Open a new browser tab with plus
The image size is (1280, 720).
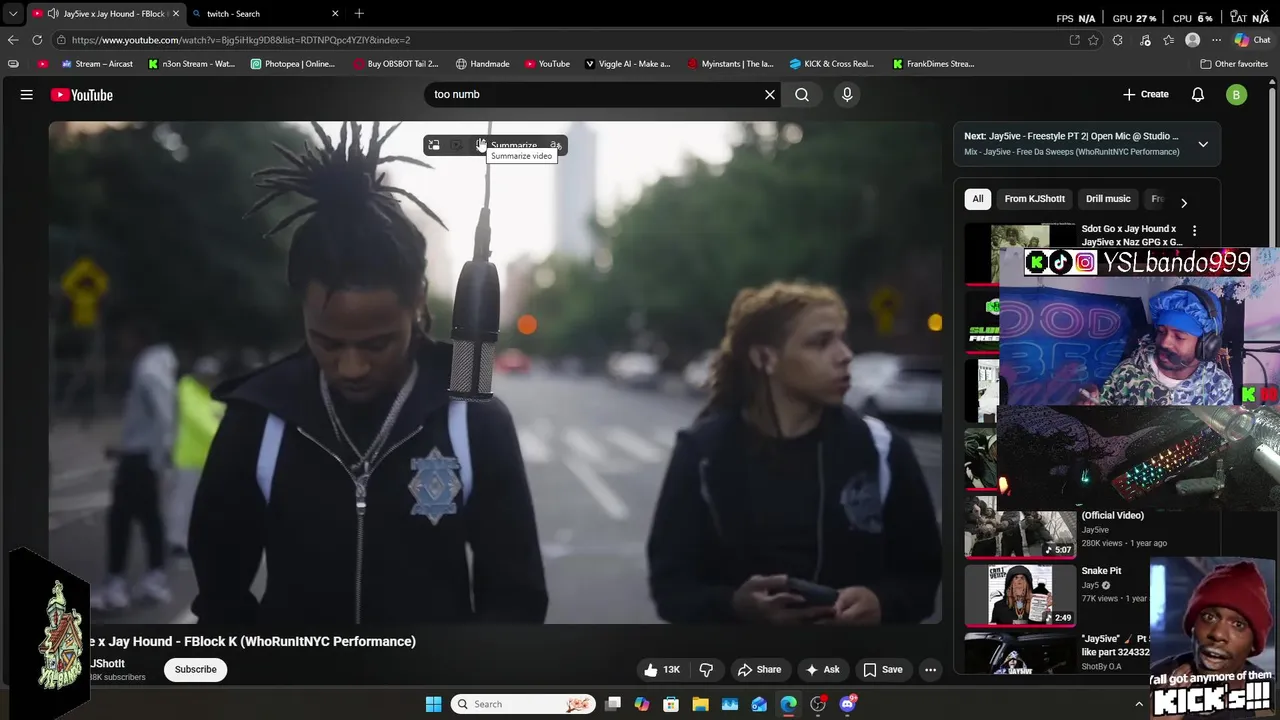coord(359,14)
